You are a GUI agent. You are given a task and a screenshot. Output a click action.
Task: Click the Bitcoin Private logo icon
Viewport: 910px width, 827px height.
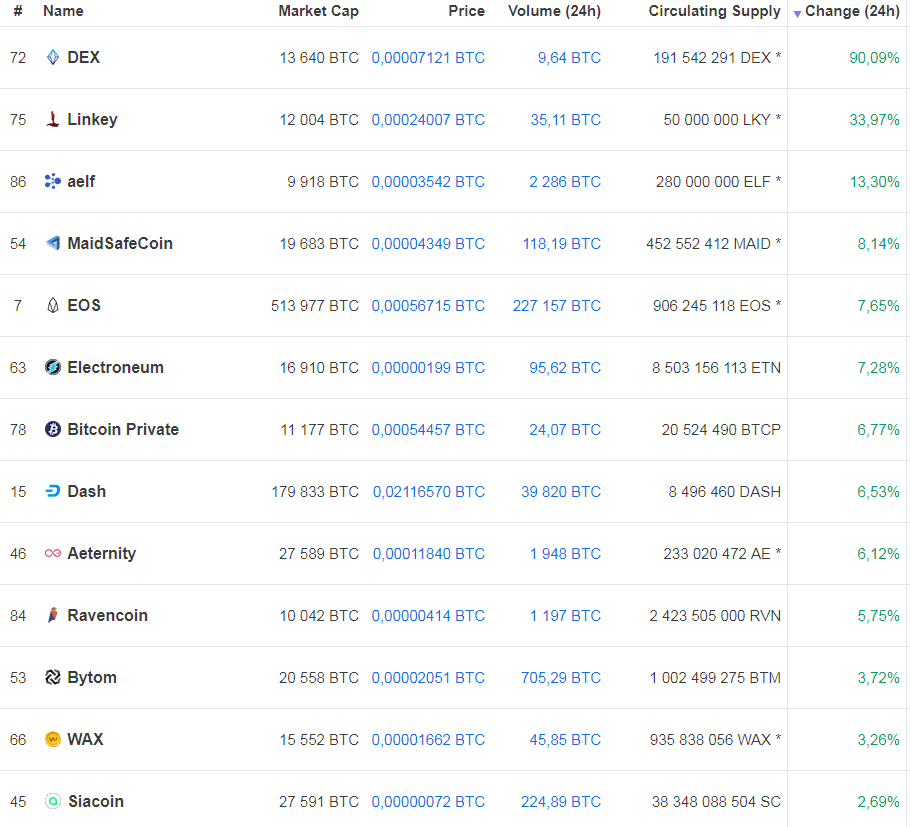[53, 429]
